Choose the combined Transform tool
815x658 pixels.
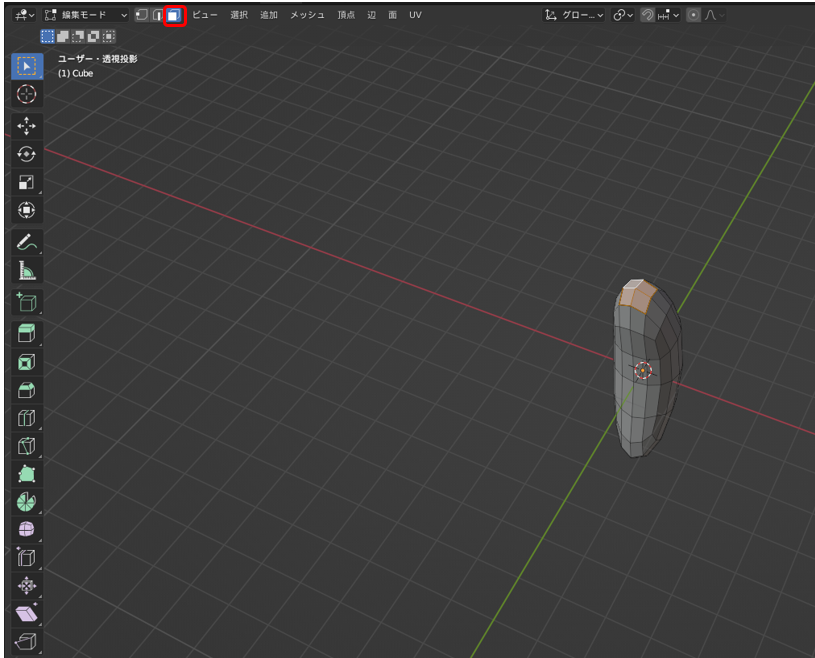coord(27,210)
